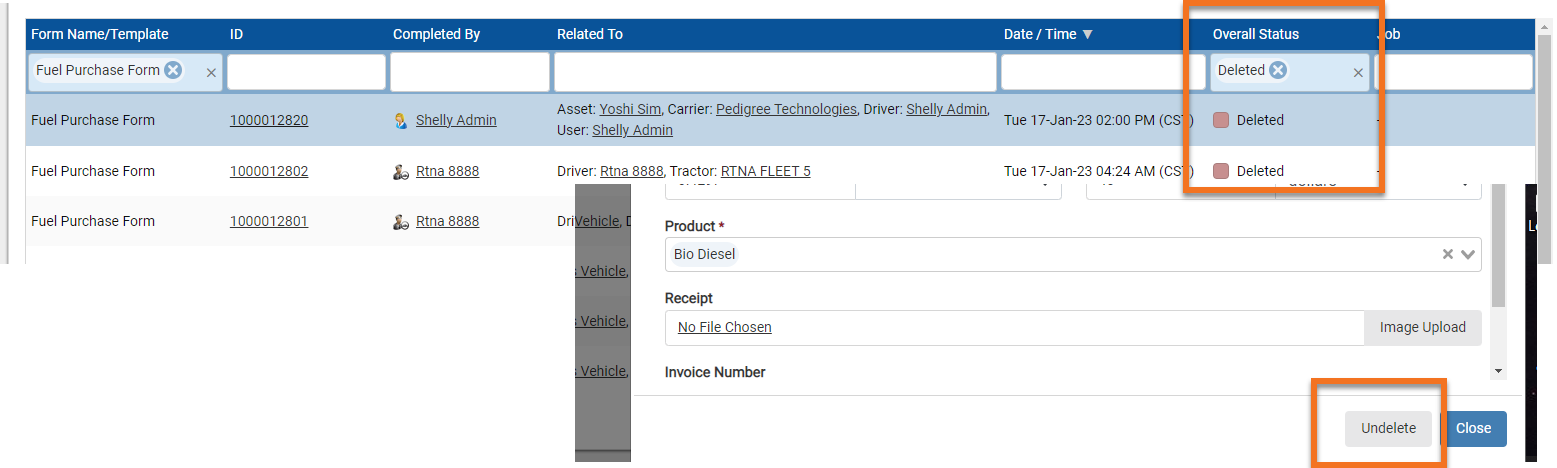Remove the Fuel Purchase Form filter chip
This screenshot has width=1557, height=468.
tap(173, 70)
